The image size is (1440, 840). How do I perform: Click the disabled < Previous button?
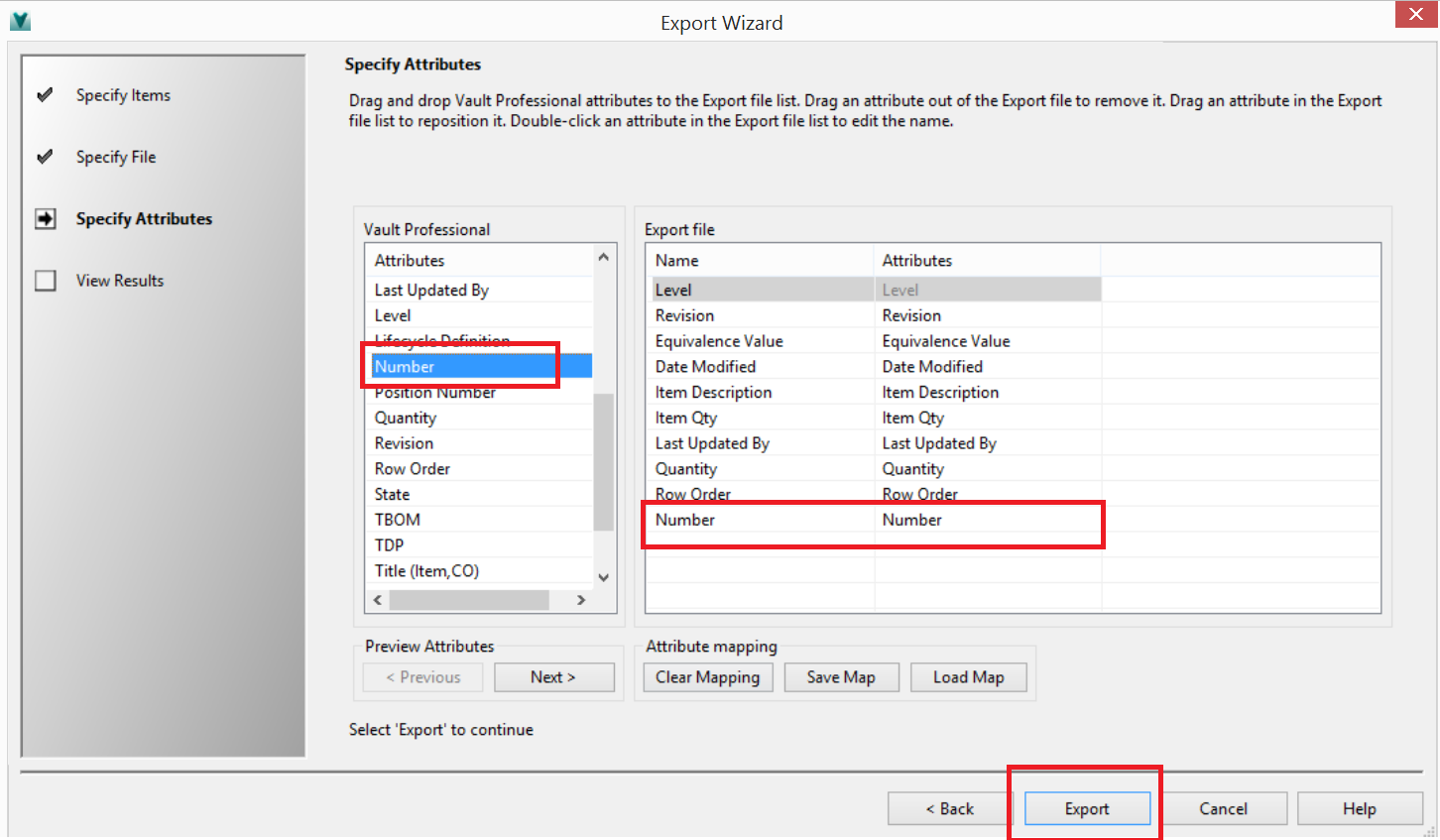423,677
